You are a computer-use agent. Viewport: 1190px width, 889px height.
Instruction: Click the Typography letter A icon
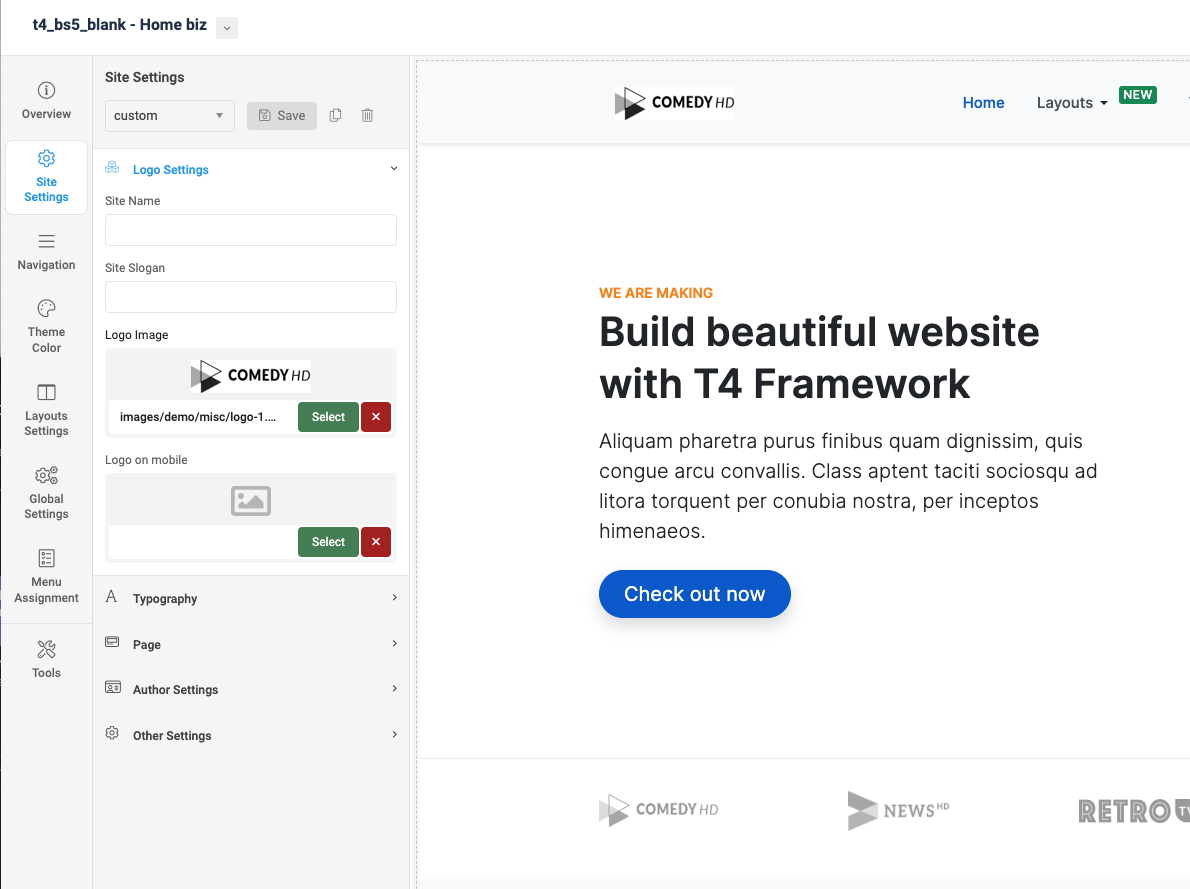coord(112,597)
